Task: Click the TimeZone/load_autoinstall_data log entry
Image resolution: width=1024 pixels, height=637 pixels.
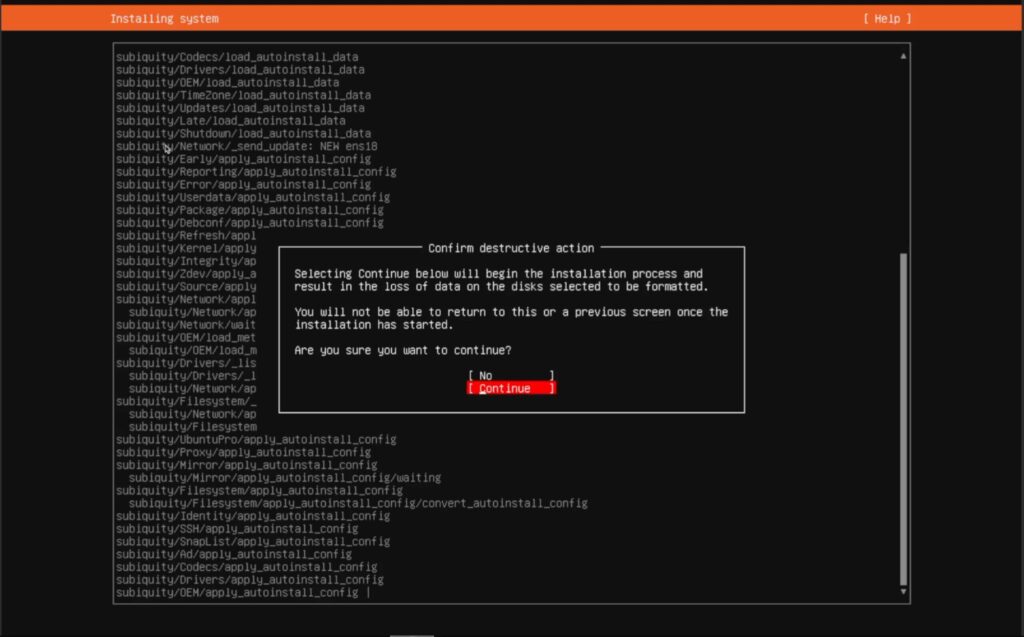Action: [x=240, y=95]
